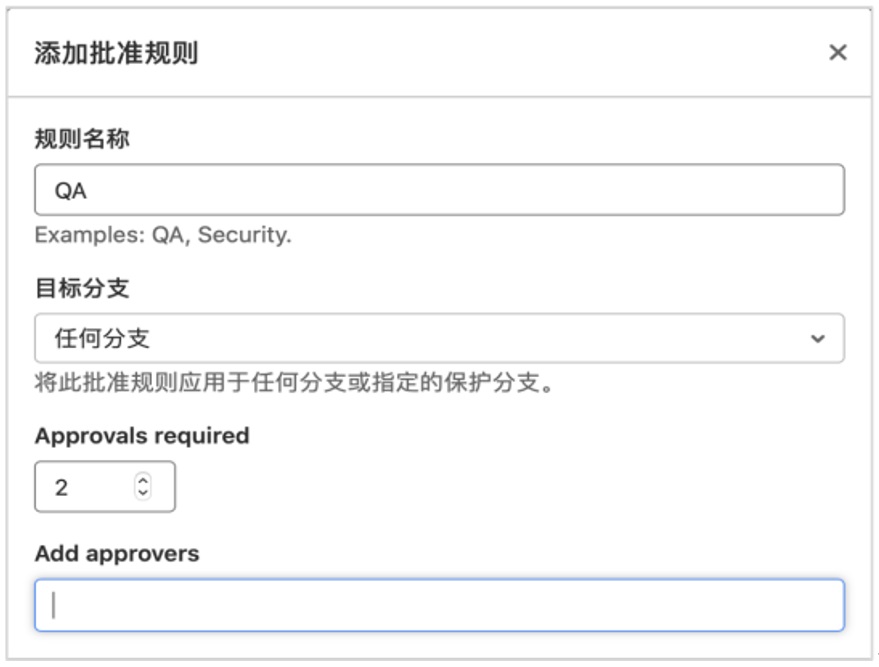Expand the chevron arrow on target branch selector
Screen dimensions: 879x667
coord(818,339)
